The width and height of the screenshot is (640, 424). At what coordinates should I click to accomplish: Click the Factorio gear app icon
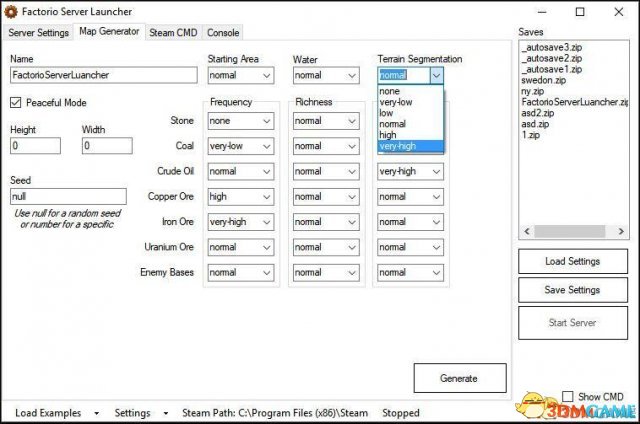11,12
